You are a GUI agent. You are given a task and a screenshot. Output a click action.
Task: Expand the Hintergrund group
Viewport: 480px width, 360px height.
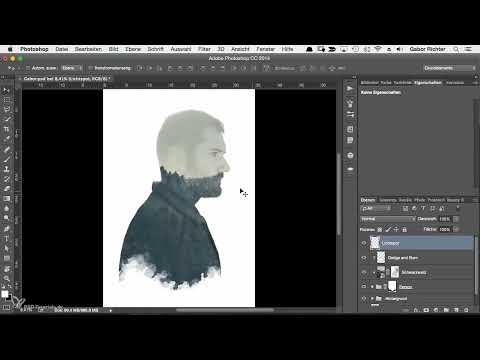[x=372, y=299]
